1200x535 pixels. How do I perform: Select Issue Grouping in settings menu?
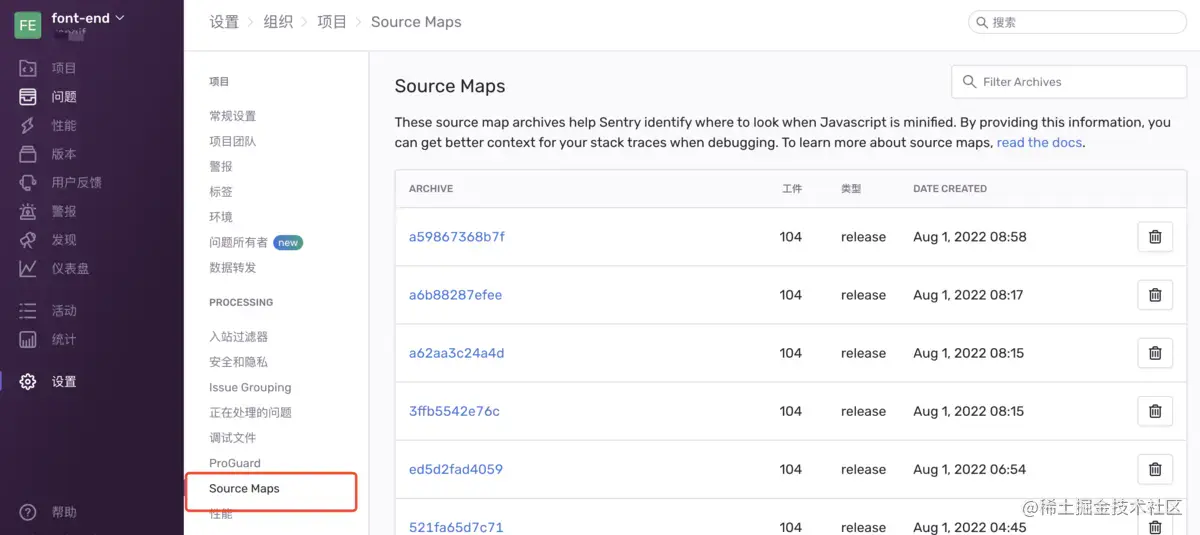(x=250, y=387)
